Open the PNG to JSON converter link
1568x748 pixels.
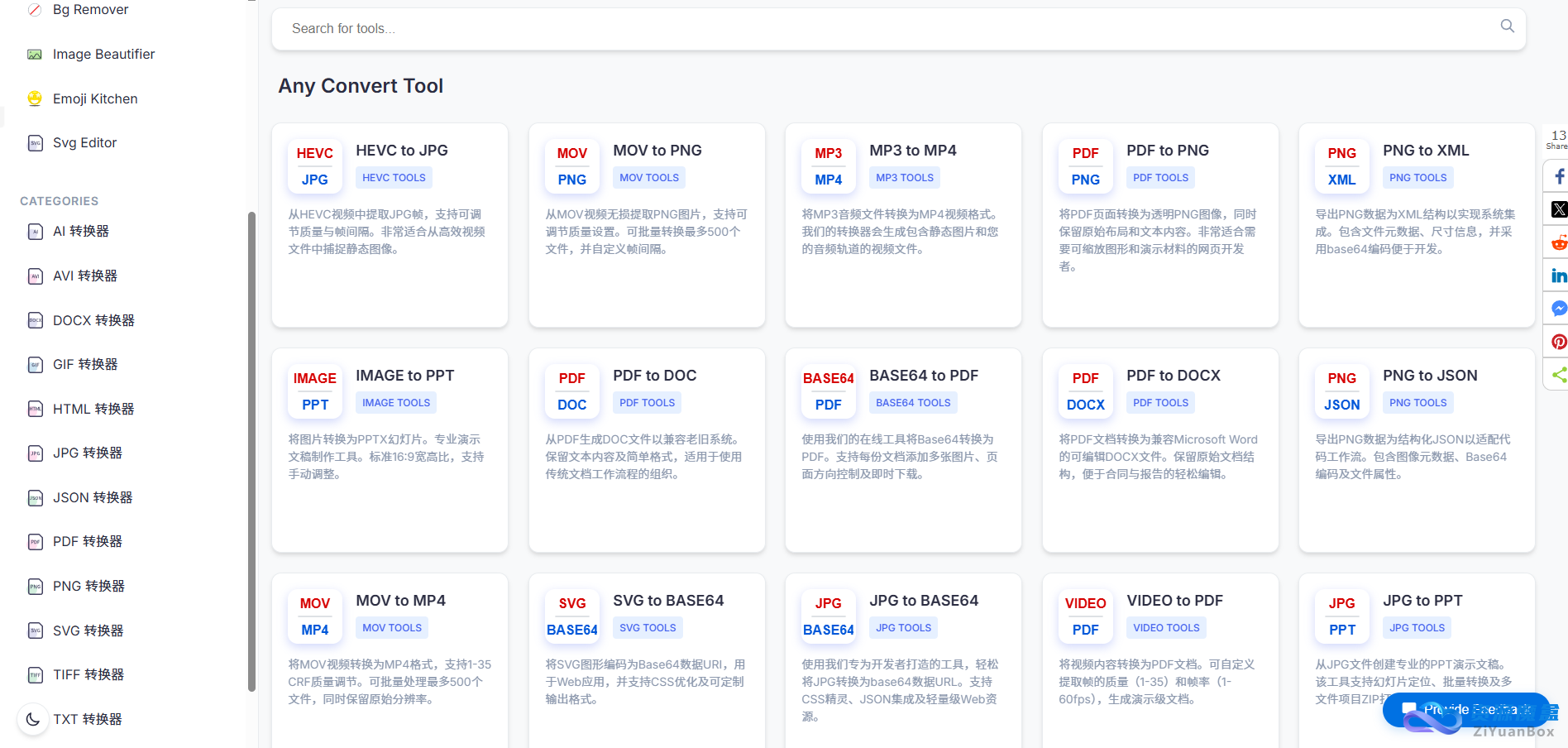coord(1429,376)
